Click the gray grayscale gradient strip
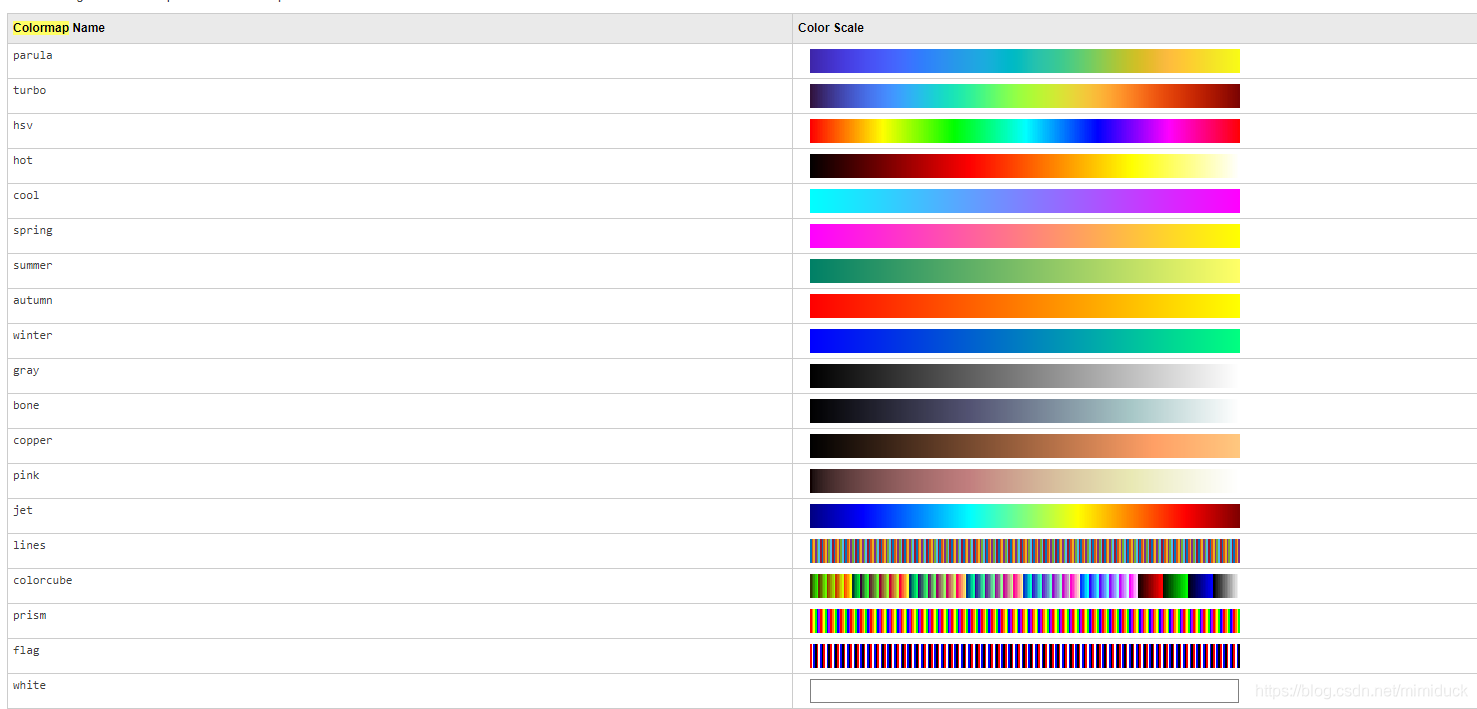 click(1024, 375)
